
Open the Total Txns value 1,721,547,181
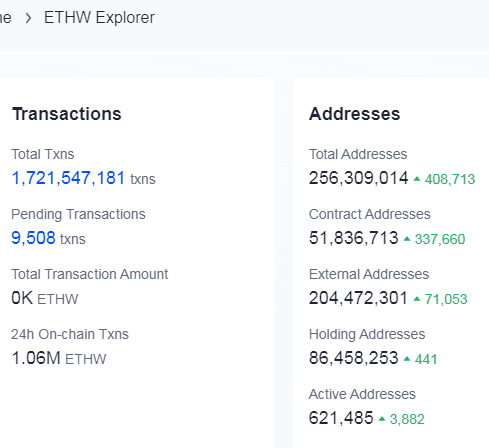point(68,178)
